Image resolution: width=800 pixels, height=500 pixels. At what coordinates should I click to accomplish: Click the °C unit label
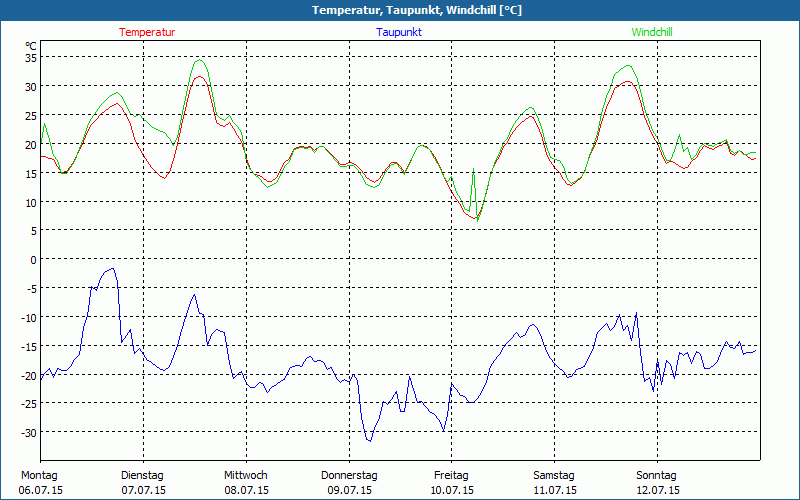tap(31, 46)
